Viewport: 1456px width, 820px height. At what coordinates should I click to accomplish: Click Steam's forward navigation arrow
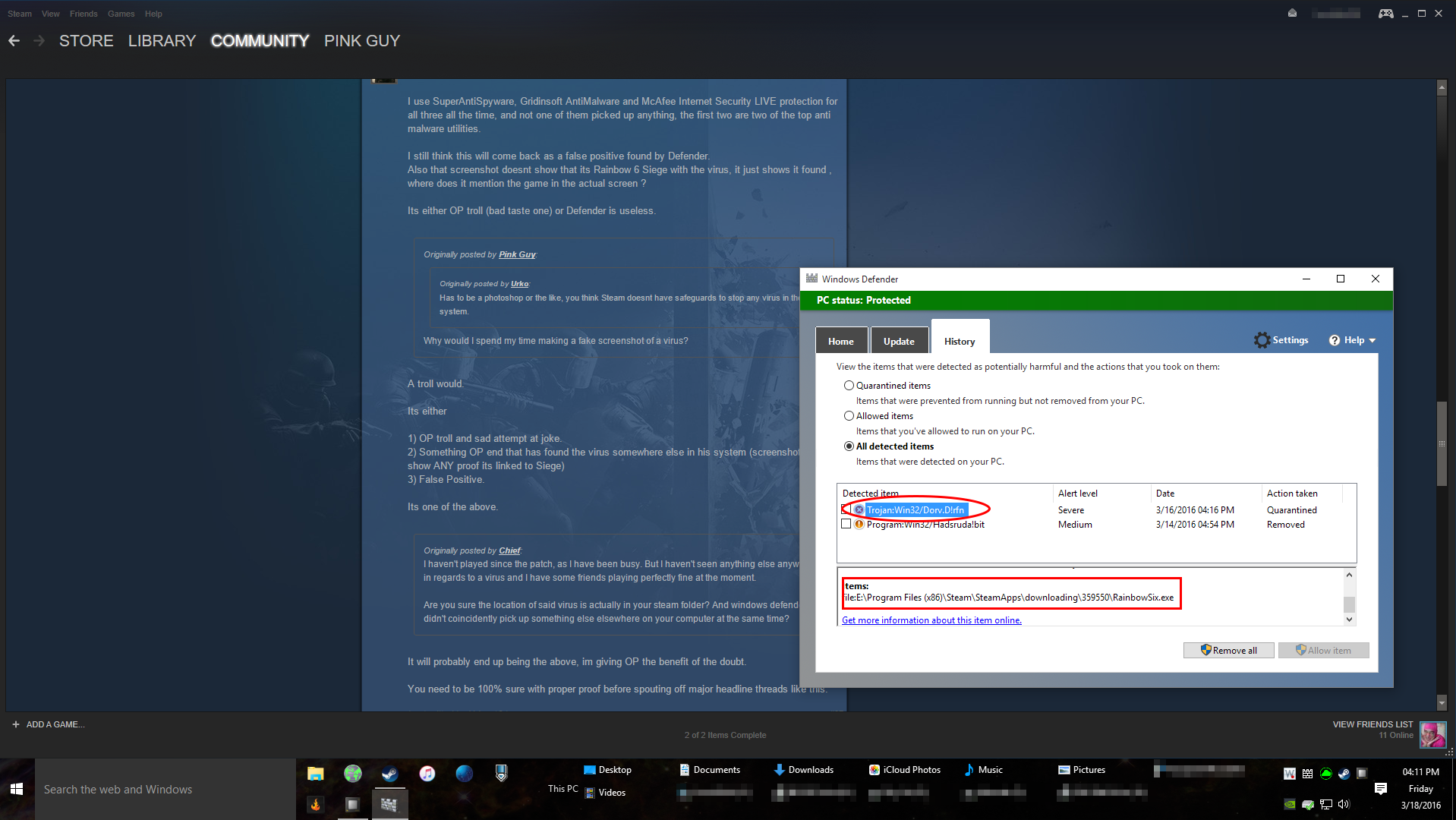point(39,41)
